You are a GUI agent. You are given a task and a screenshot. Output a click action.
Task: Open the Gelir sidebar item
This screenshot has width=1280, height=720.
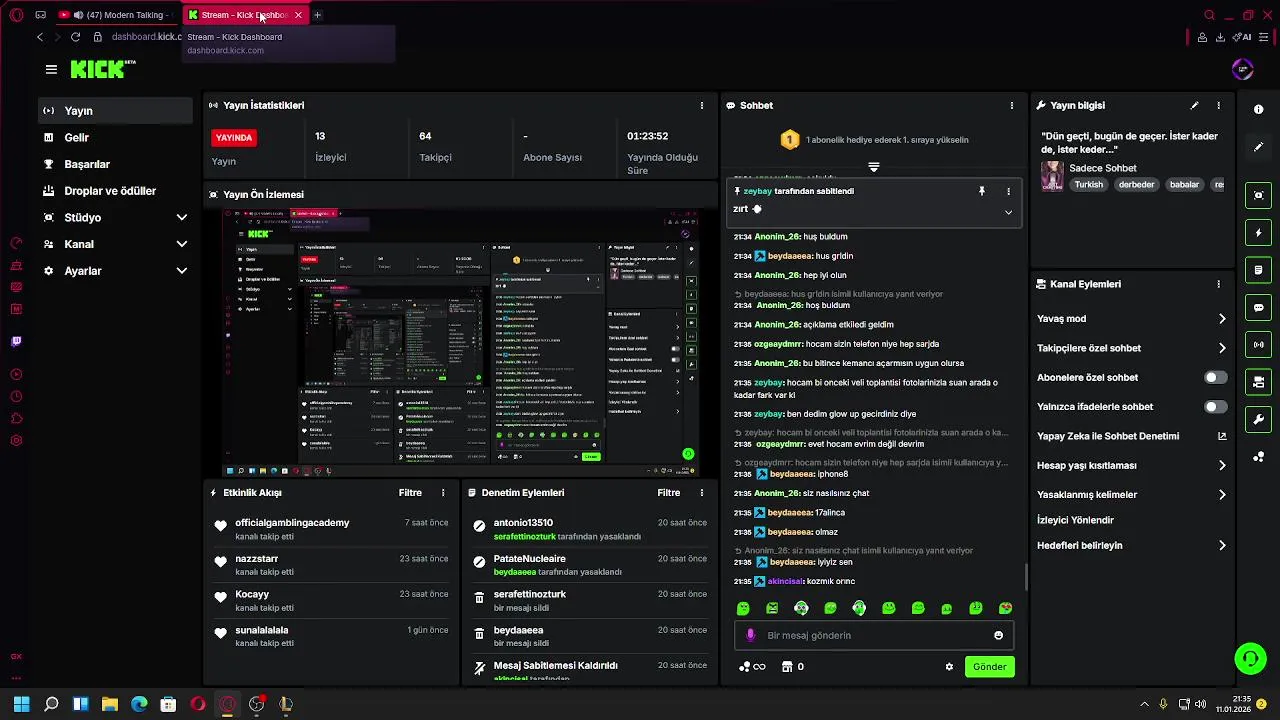tap(116, 138)
